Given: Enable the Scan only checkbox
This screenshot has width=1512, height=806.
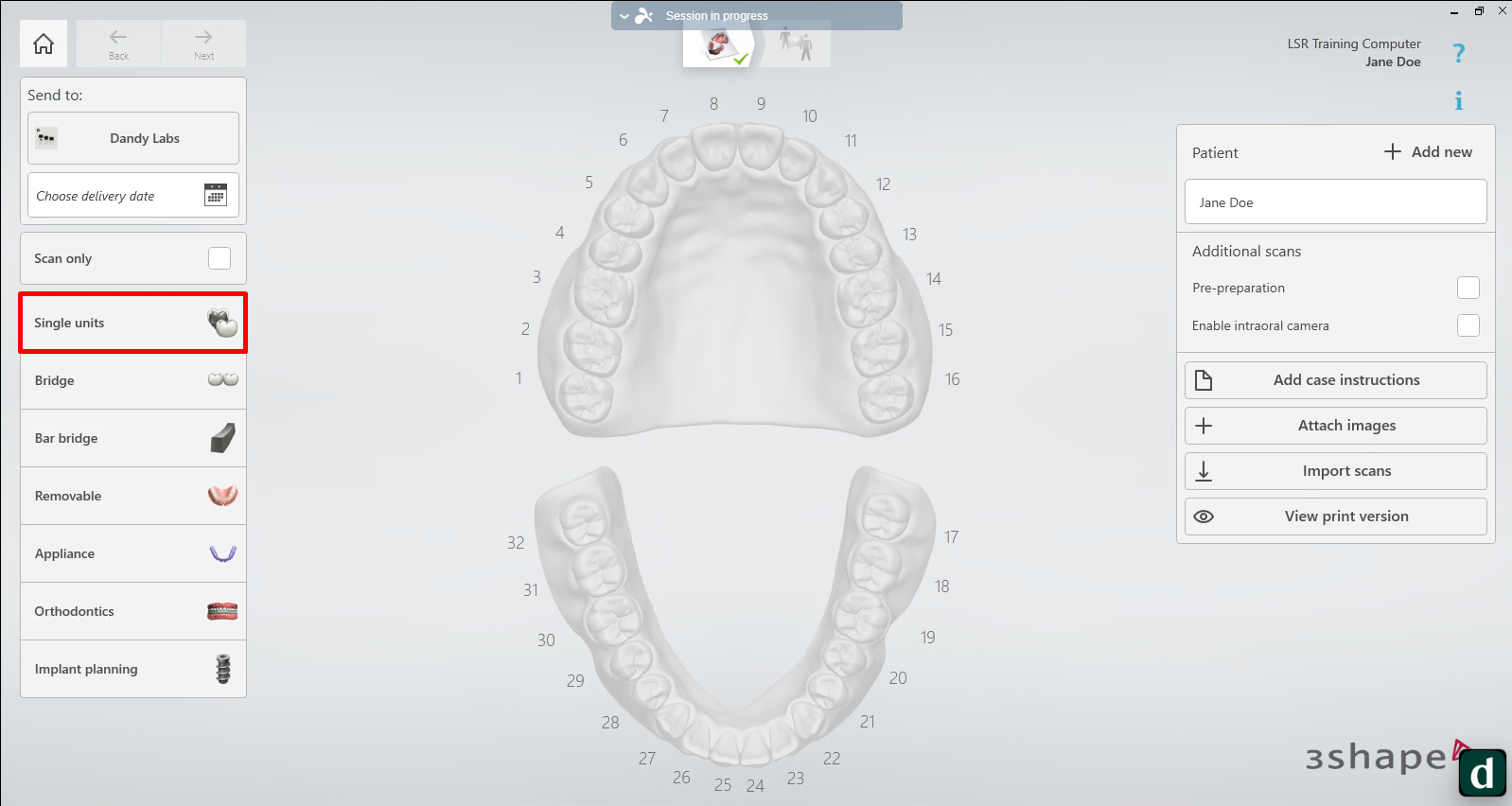Looking at the screenshot, I should [x=220, y=258].
